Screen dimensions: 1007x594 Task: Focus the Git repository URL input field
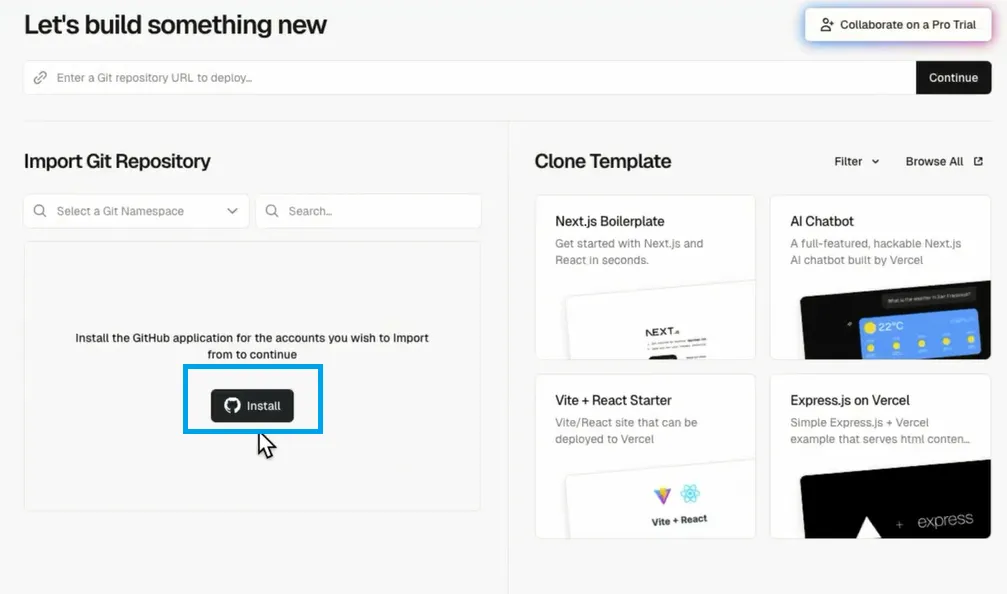click(x=470, y=78)
